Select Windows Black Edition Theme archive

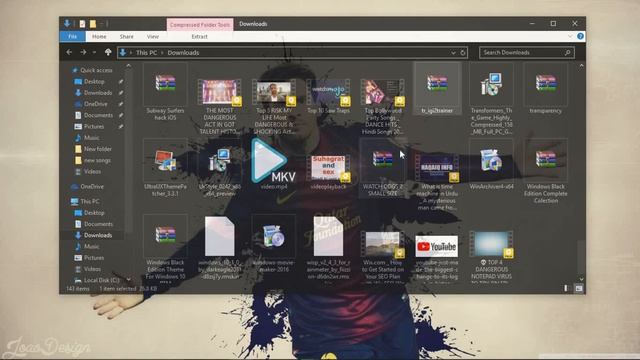pyautogui.click(x=165, y=248)
